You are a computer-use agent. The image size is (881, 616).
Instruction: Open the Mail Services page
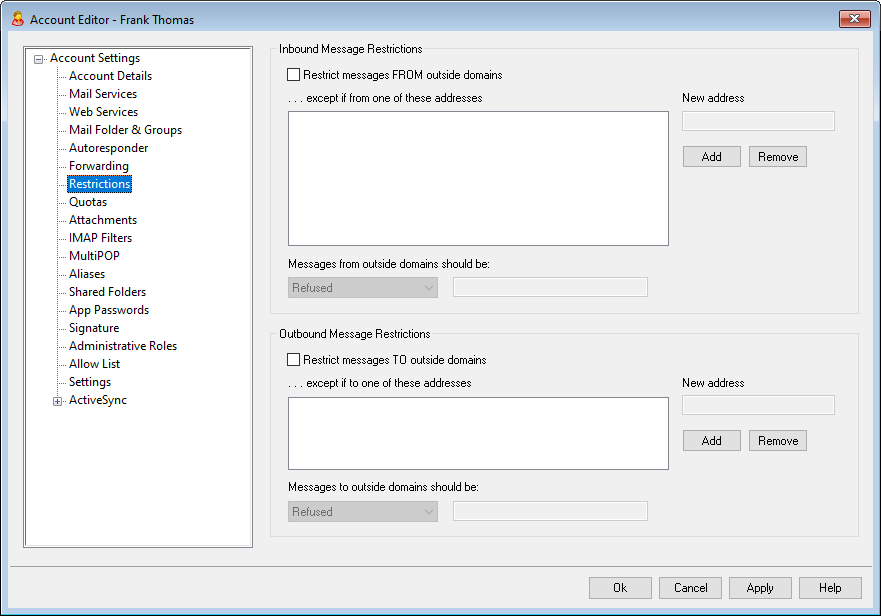point(103,94)
